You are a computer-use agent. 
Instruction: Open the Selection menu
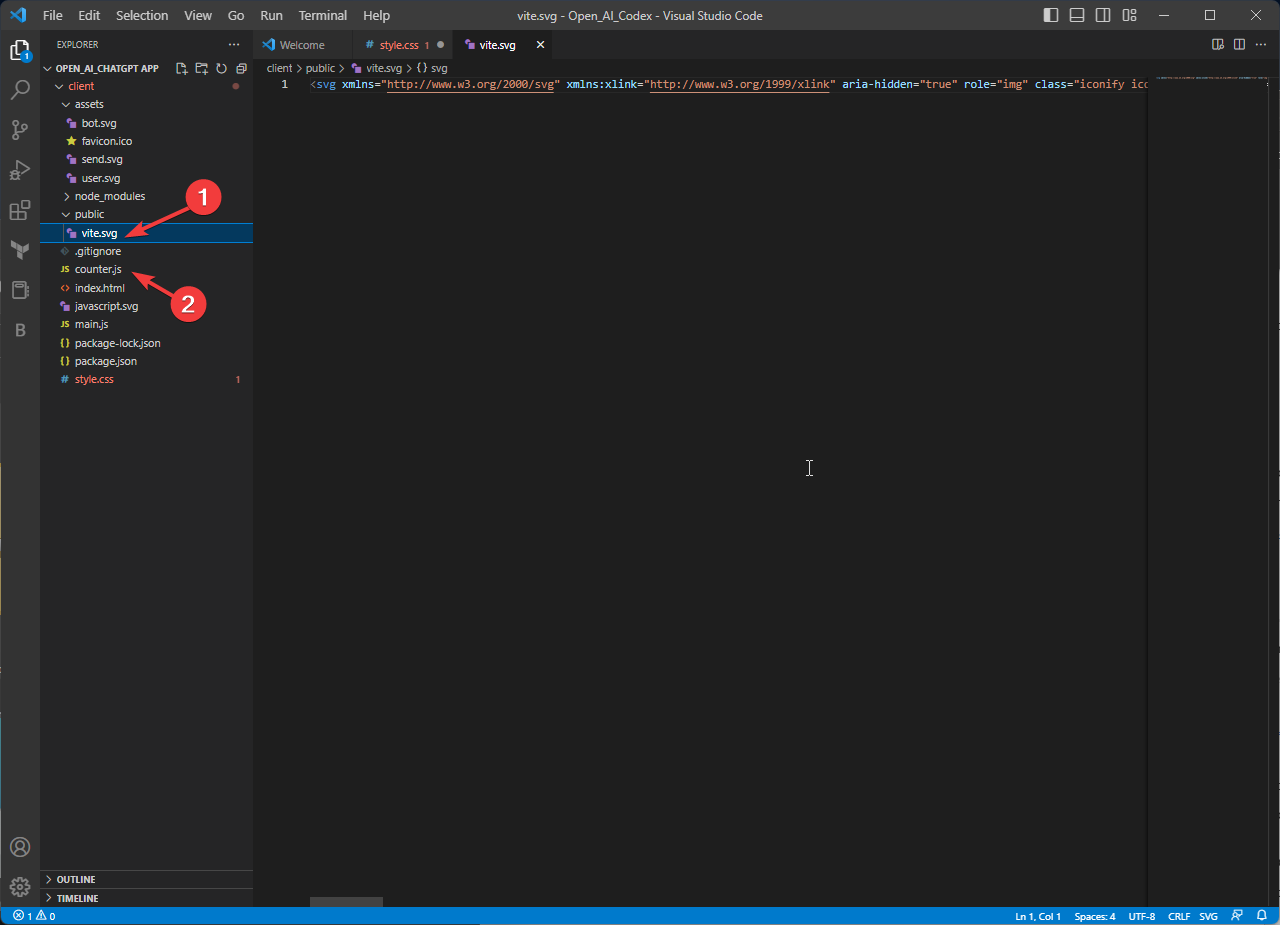pyautogui.click(x=142, y=15)
